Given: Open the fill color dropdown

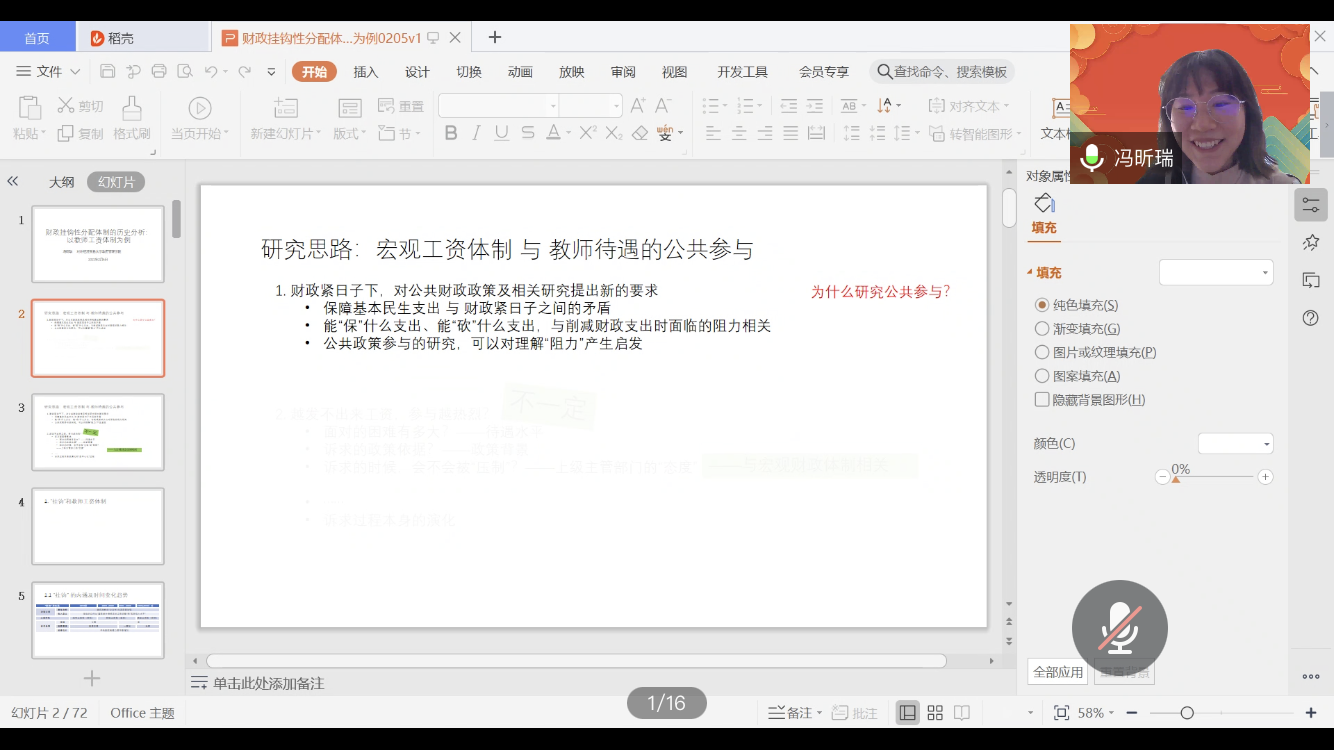Looking at the screenshot, I should pyautogui.click(x=1235, y=443).
